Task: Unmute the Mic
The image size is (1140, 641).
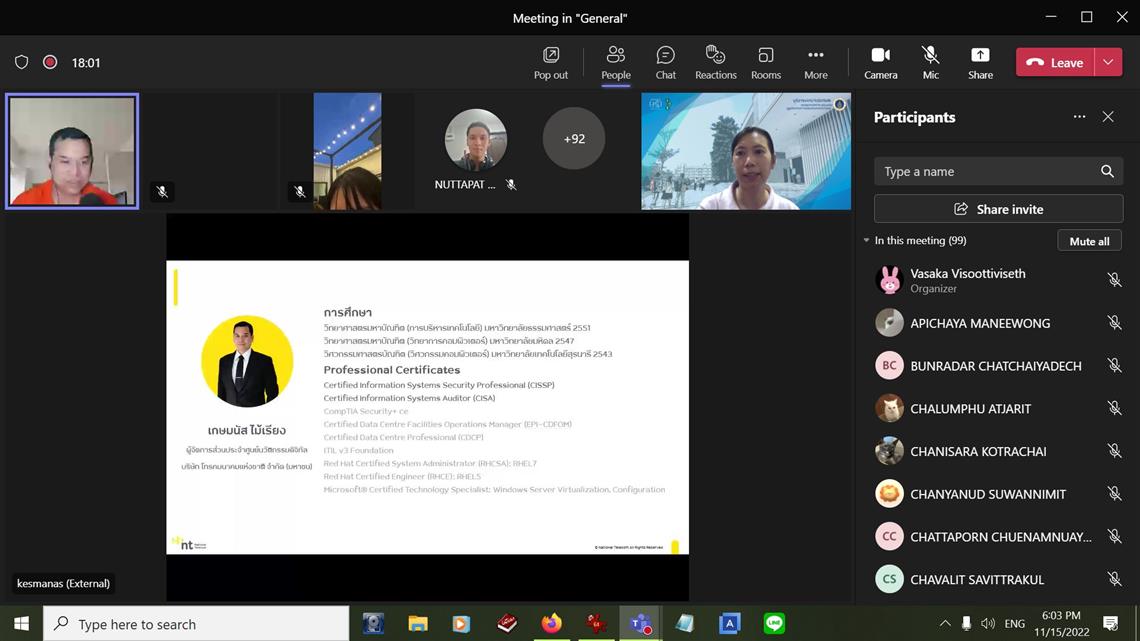Action: coord(930,62)
